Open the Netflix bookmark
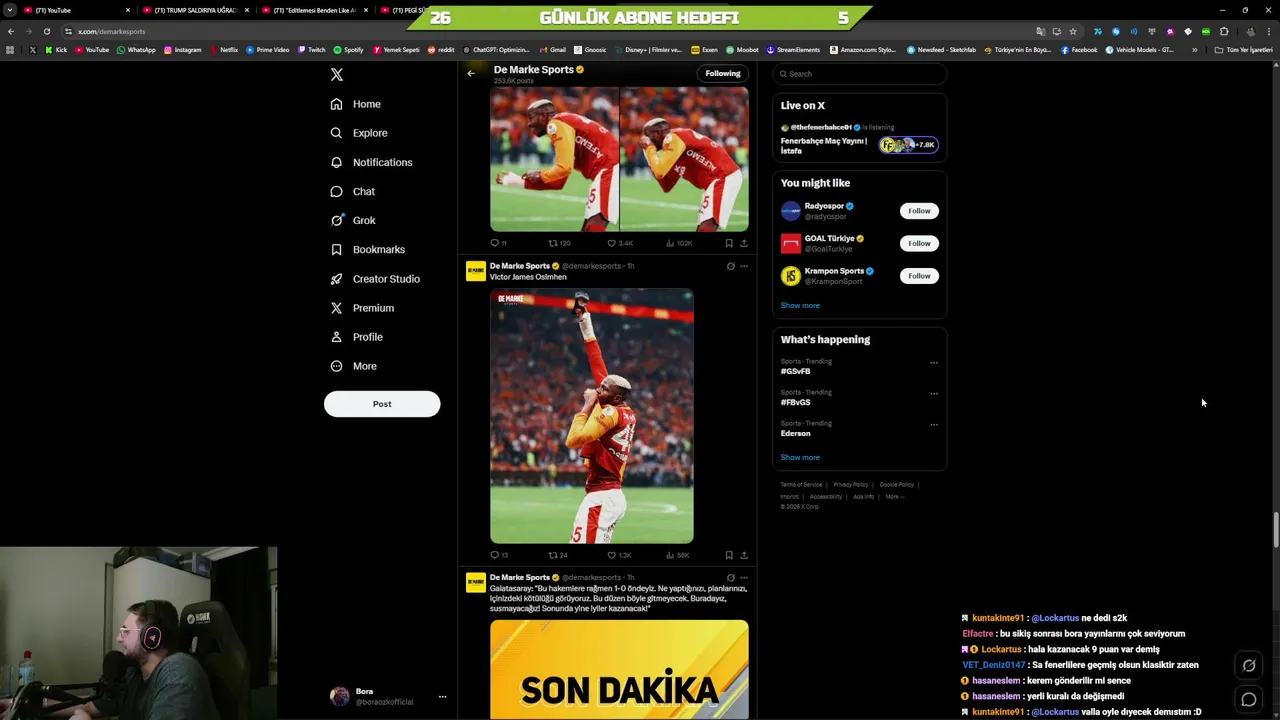 coord(224,49)
